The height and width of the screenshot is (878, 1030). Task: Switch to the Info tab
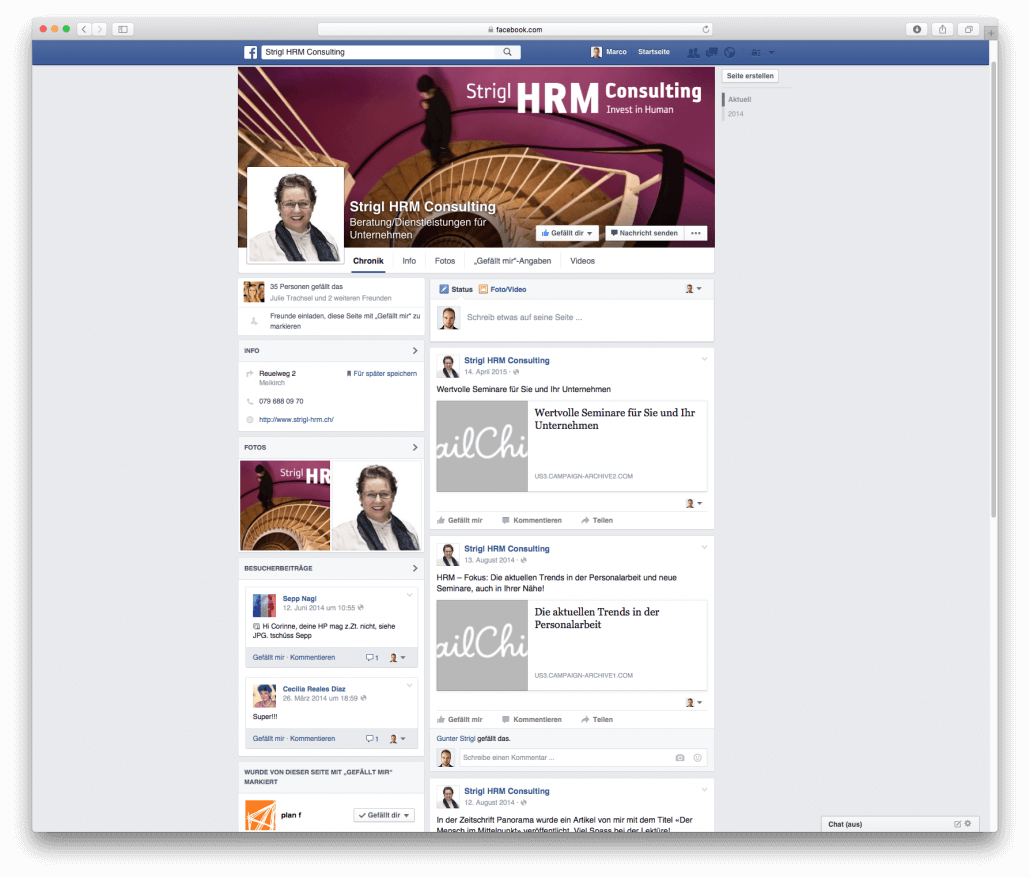pyautogui.click(x=409, y=261)
